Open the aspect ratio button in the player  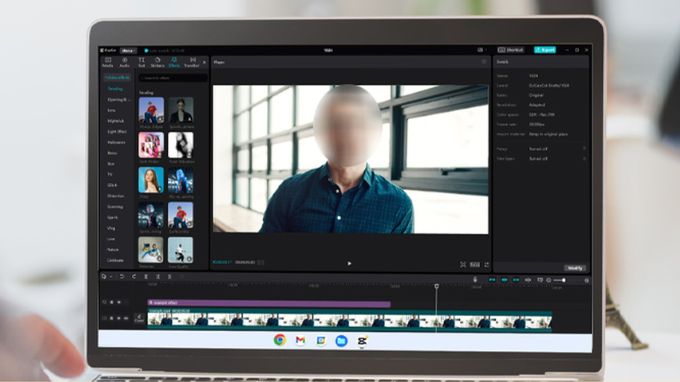pyautogui.click(x=475, y=264)
